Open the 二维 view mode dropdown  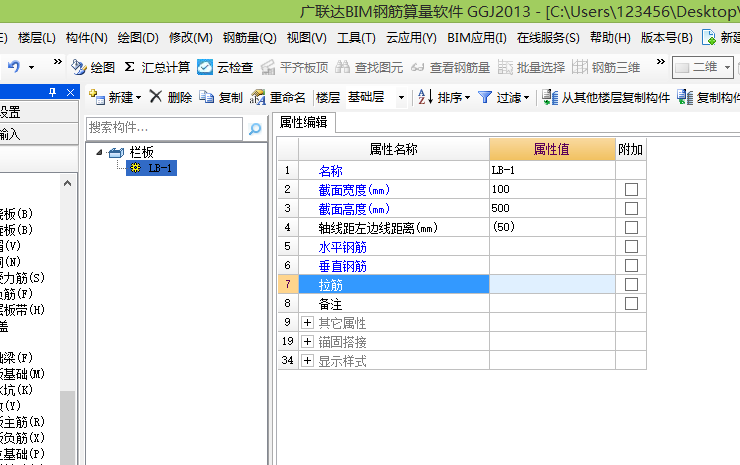[727, 68]
